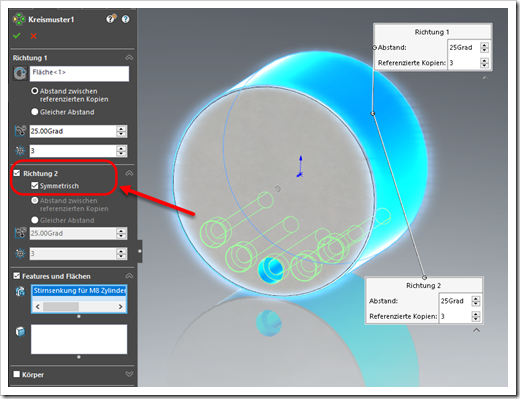This screenshot has height=399, width=520.
Task: Click the blue origin triad in the viewport
Action: click(300, 167)
